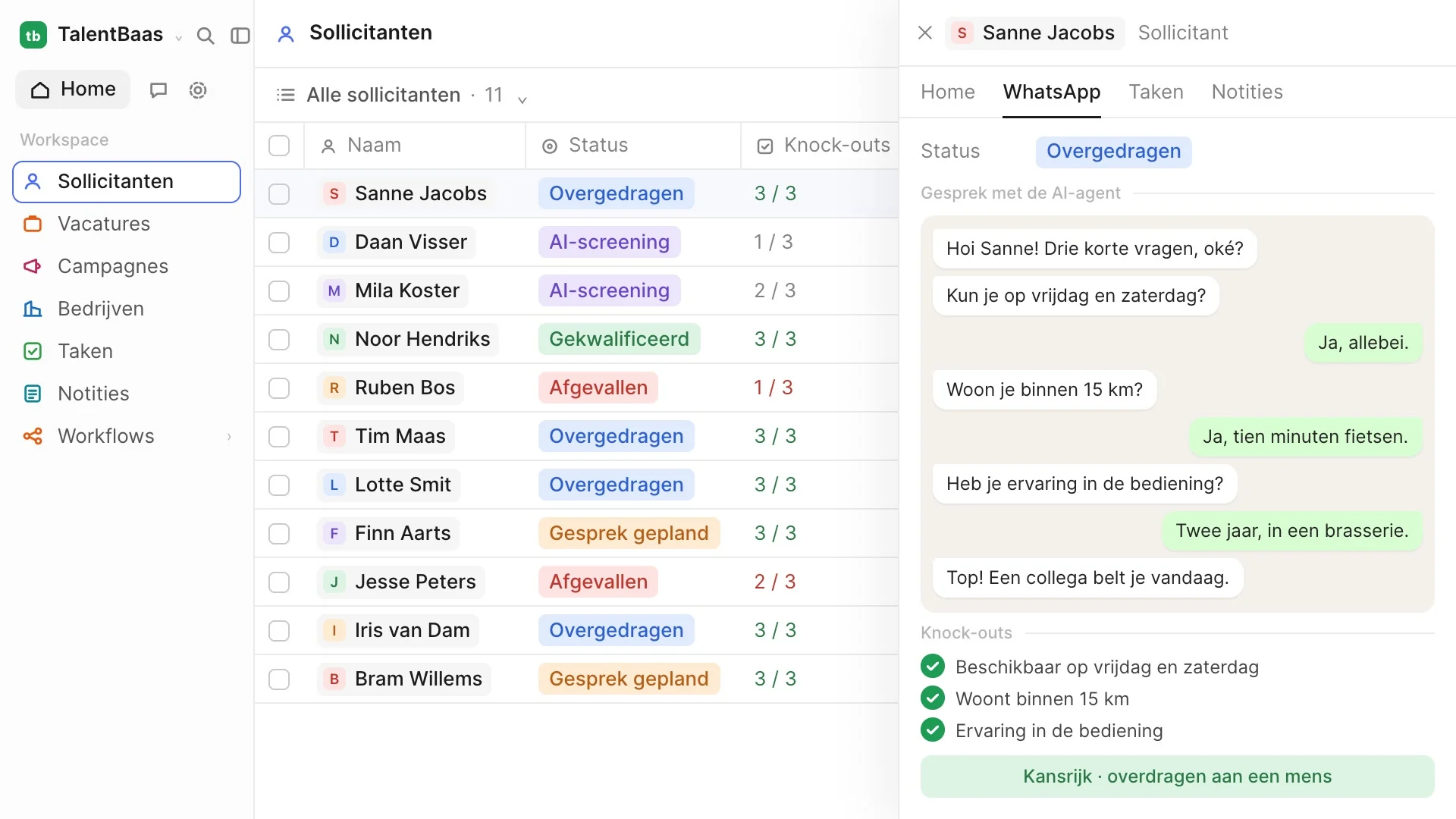The width and height of the screenshot is (1456, 819).
Task: Check the box for Ruben Bos row
Action: 279,388
